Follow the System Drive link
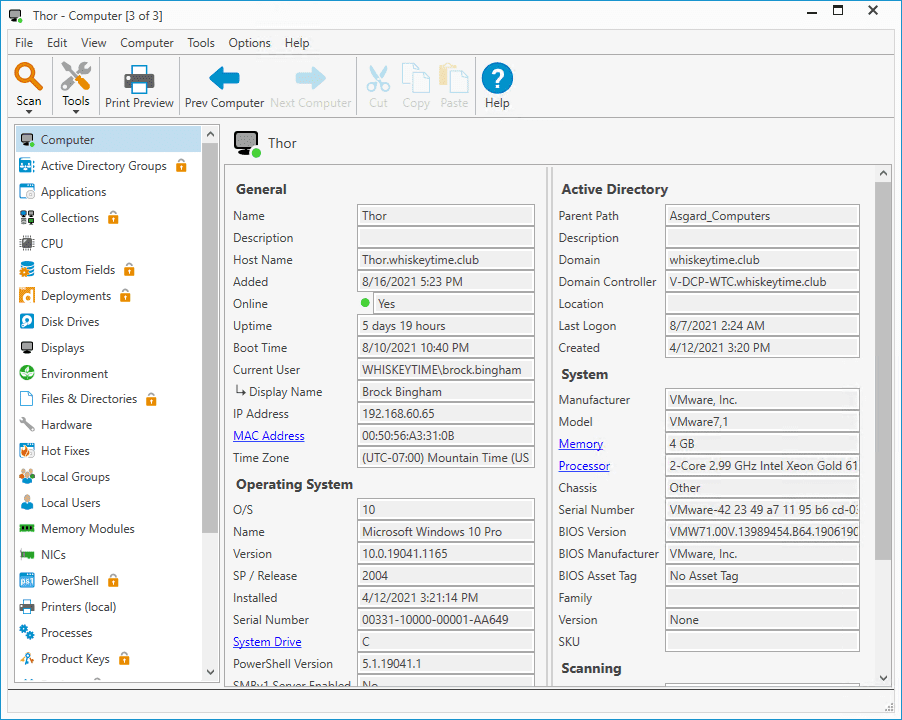 tap(267, 642)
